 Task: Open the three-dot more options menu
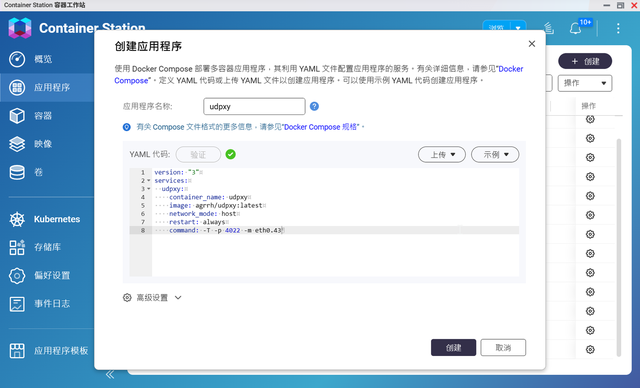point(618,28)
